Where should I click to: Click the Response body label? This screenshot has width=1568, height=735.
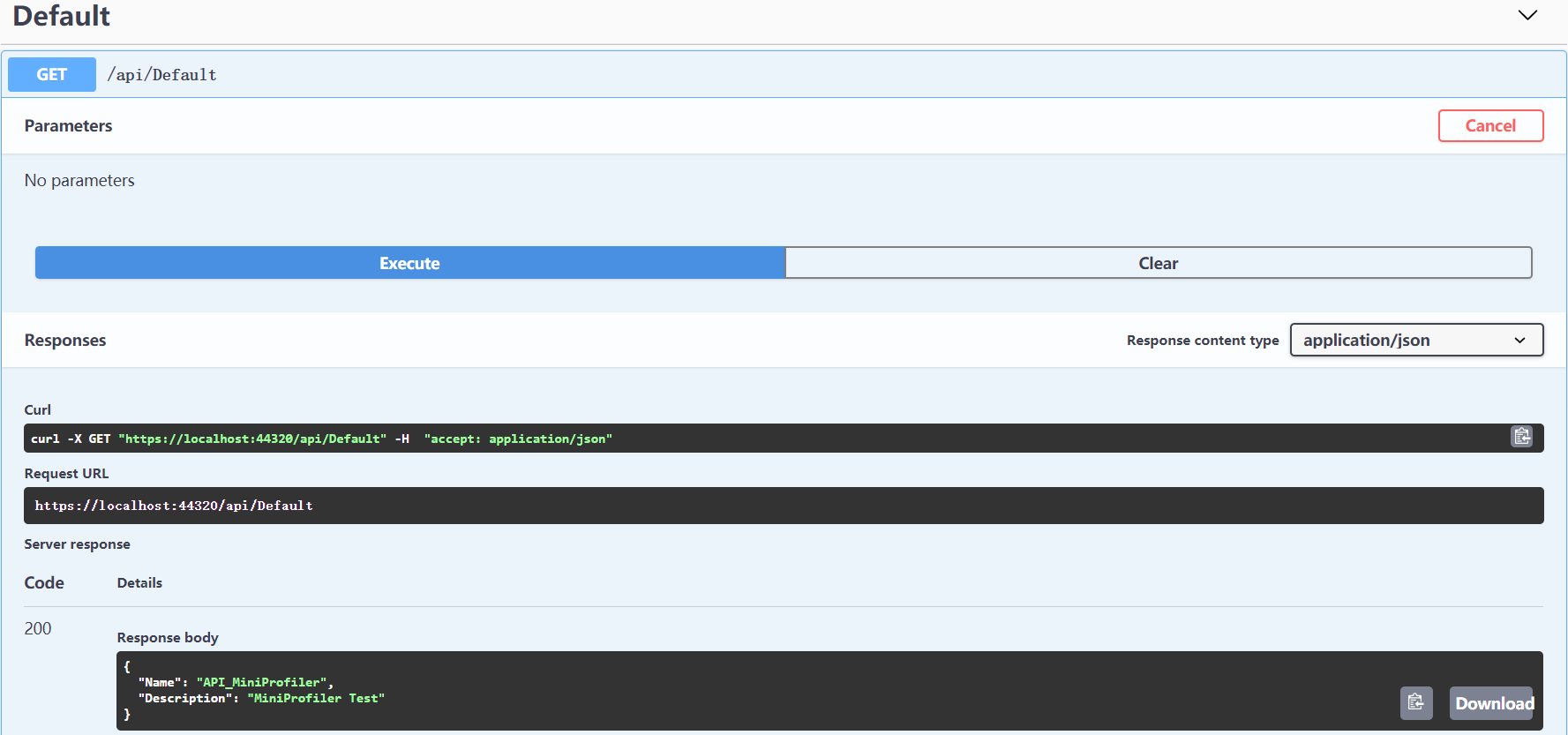click(168, 637)
